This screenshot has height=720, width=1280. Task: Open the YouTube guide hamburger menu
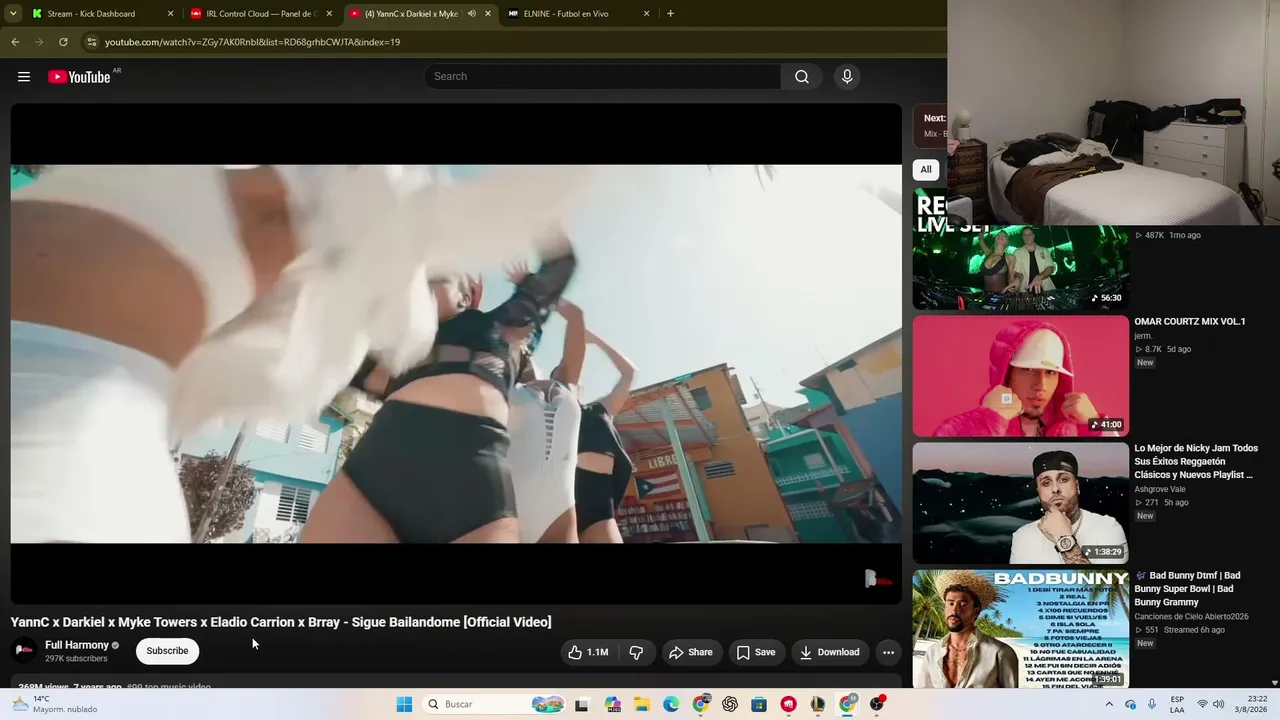(x=24, y=77)
